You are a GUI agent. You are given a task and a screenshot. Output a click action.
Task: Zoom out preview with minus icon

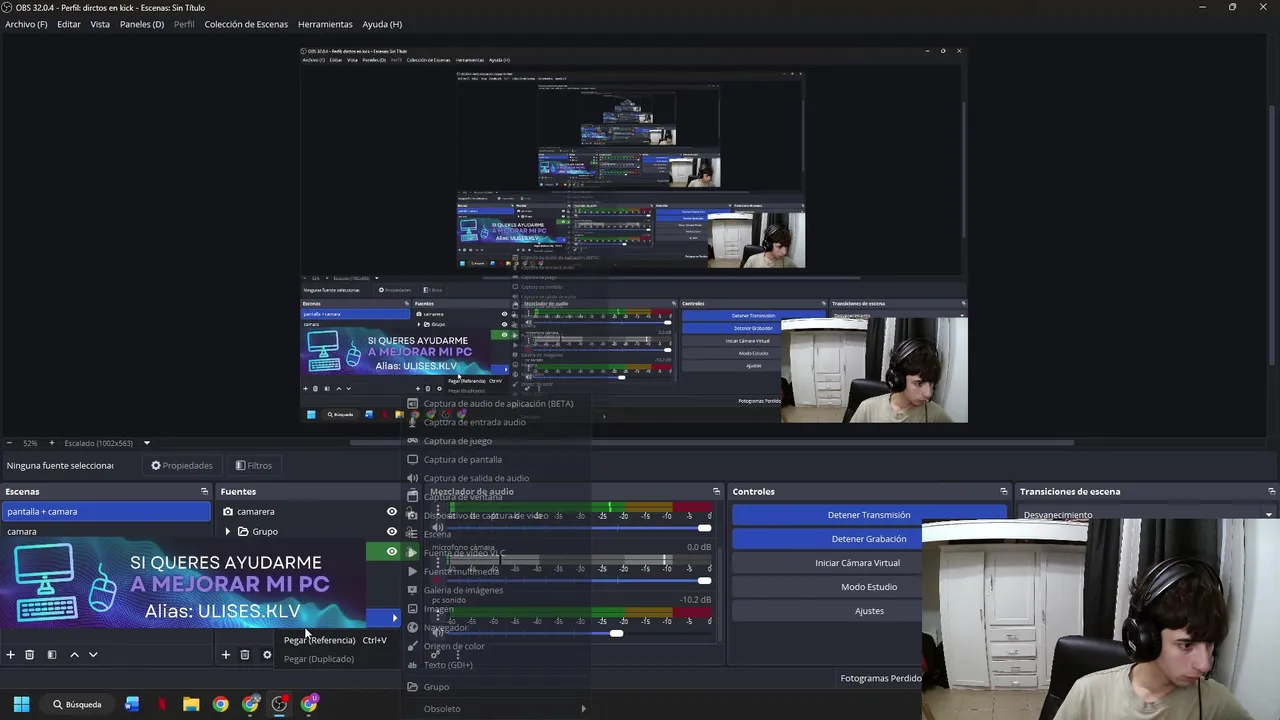pos(10,443)
